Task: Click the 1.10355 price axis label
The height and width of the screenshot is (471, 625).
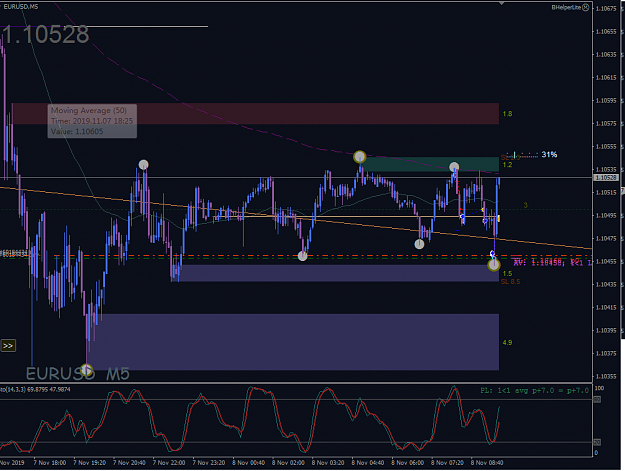Action: 606,376
